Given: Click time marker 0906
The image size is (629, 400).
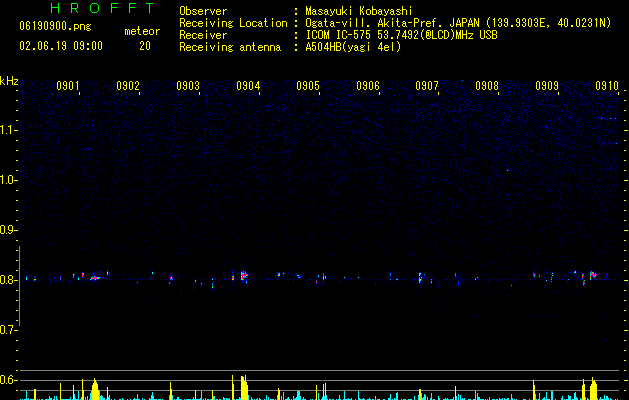Looking at the screenshot, I should [368, 86].
